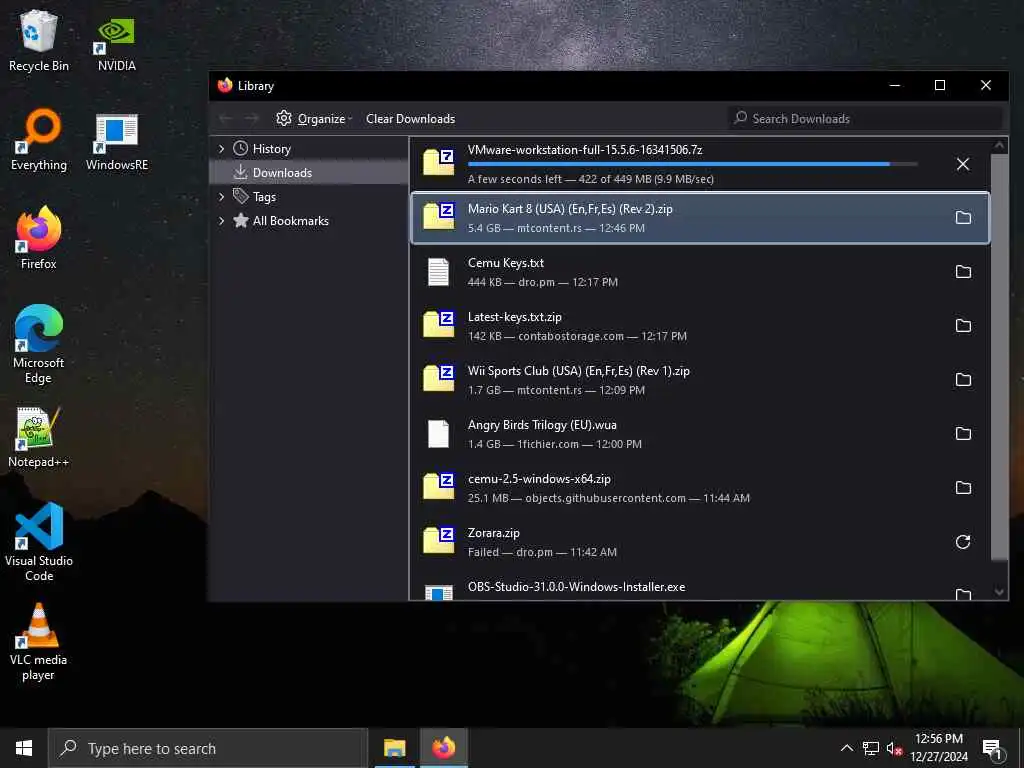Screen dimensions: 1024x768
Task: Open the VLC media player shortcut
Action: coord(39,642)
